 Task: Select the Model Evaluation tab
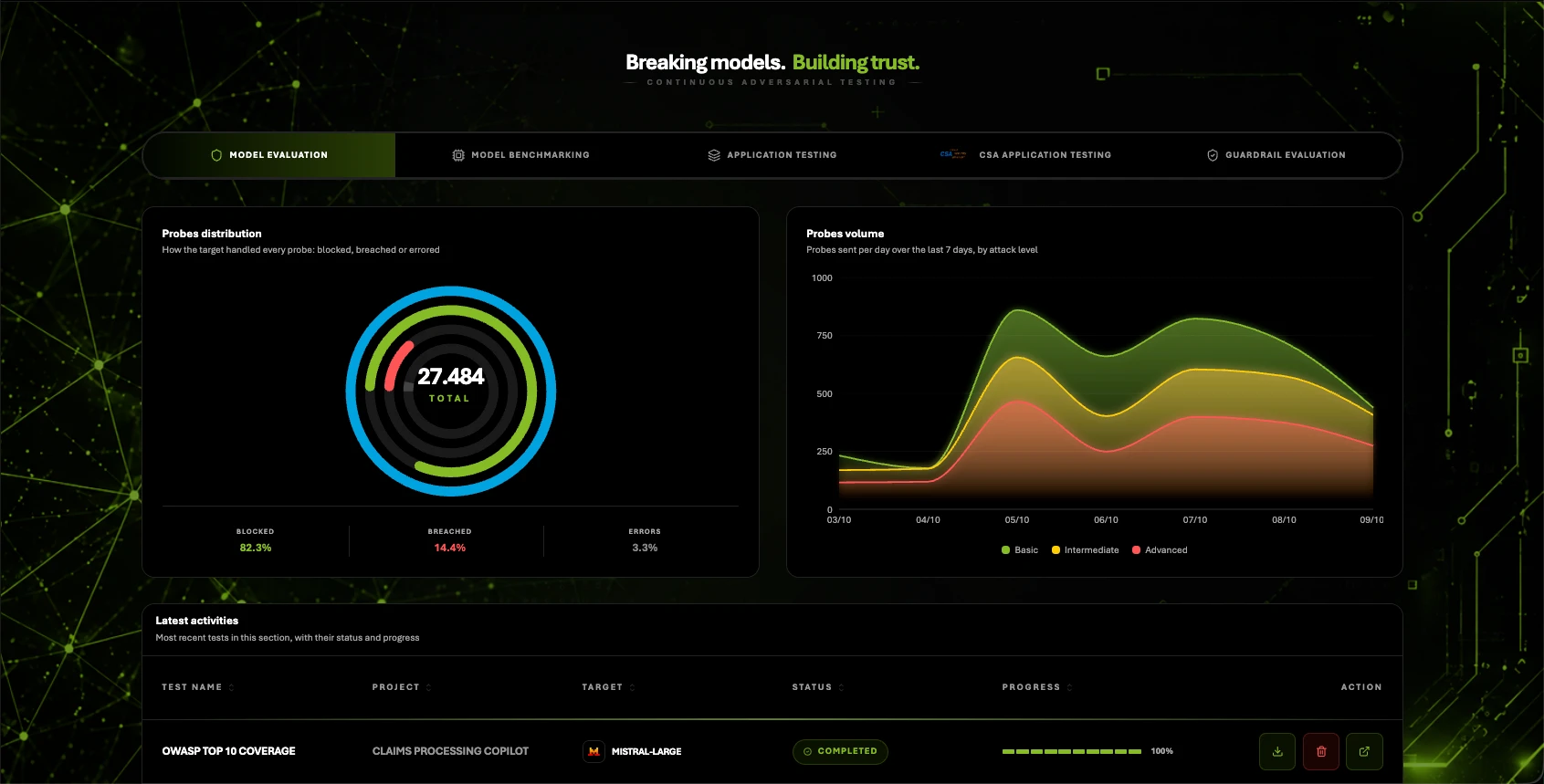click(x=269, y=155)
